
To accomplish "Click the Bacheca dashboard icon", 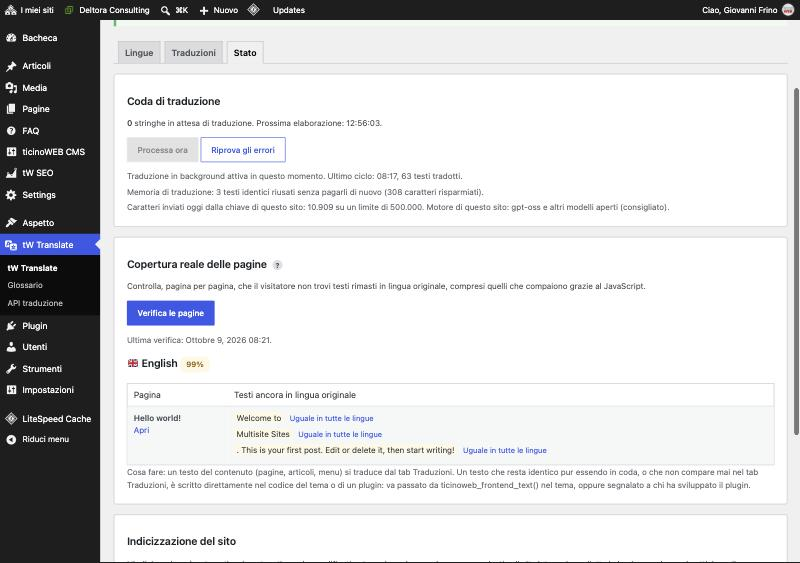I will pos(11,38).
